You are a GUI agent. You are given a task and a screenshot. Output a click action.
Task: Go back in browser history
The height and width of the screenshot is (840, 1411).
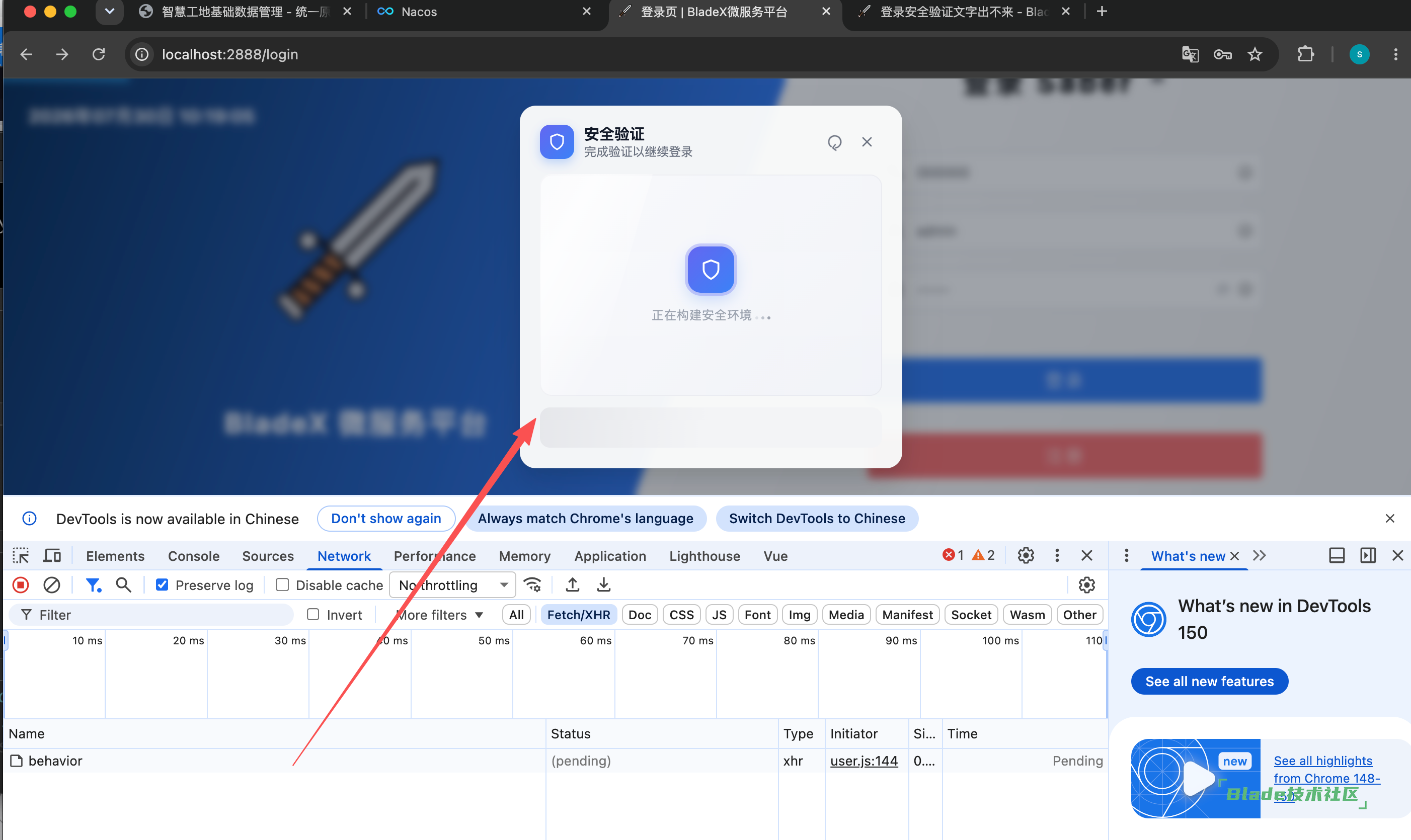point(26,54)
